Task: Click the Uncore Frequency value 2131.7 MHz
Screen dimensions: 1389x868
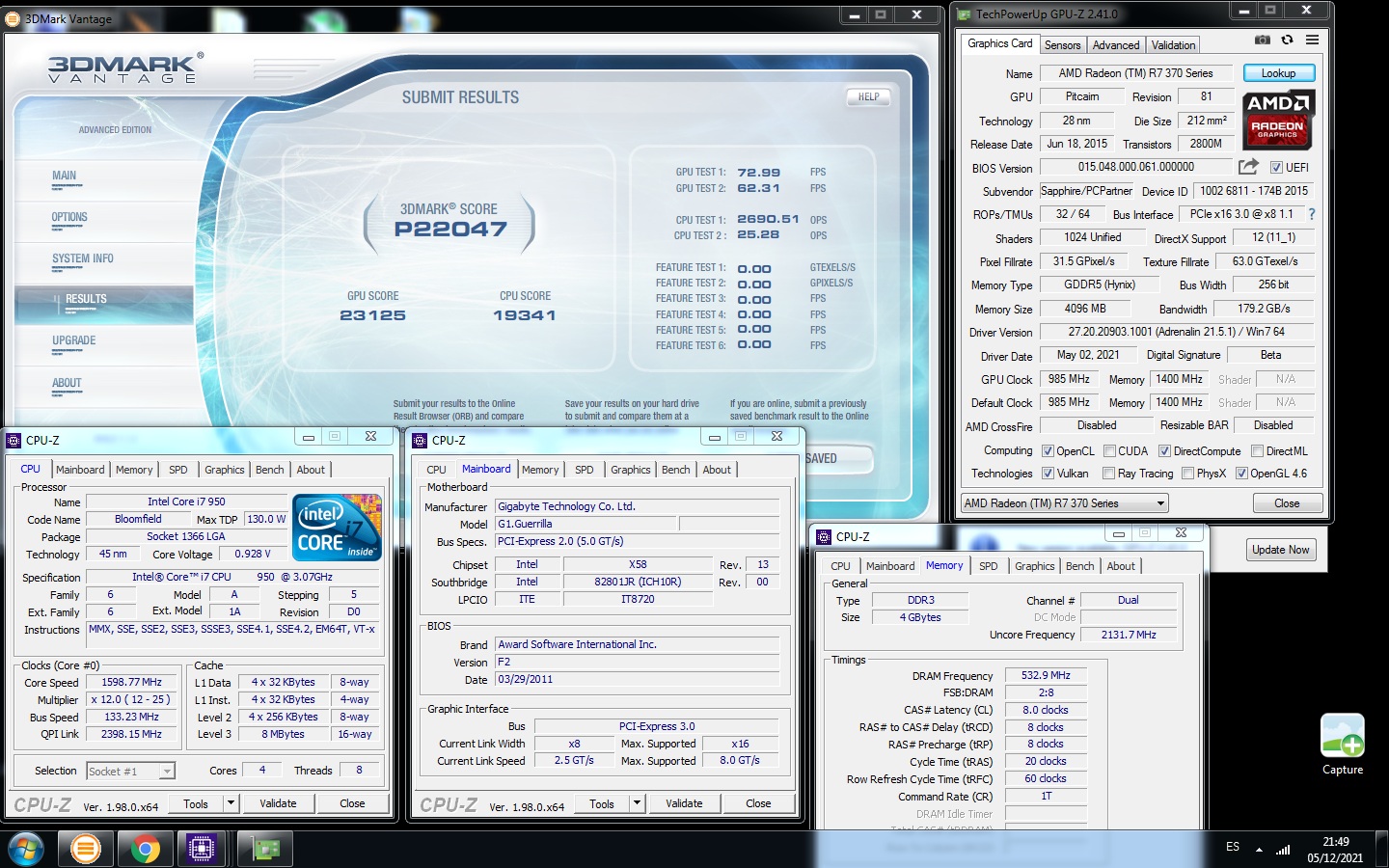Action: tap(1129, 635)
